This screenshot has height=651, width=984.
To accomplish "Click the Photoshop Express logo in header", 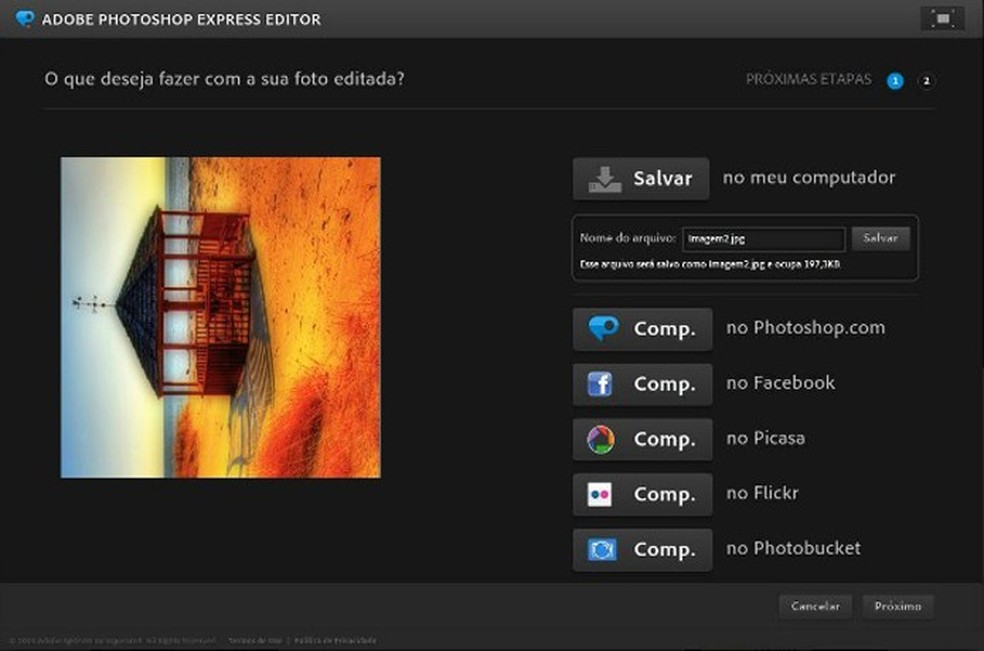I will (x=24, y=19).
